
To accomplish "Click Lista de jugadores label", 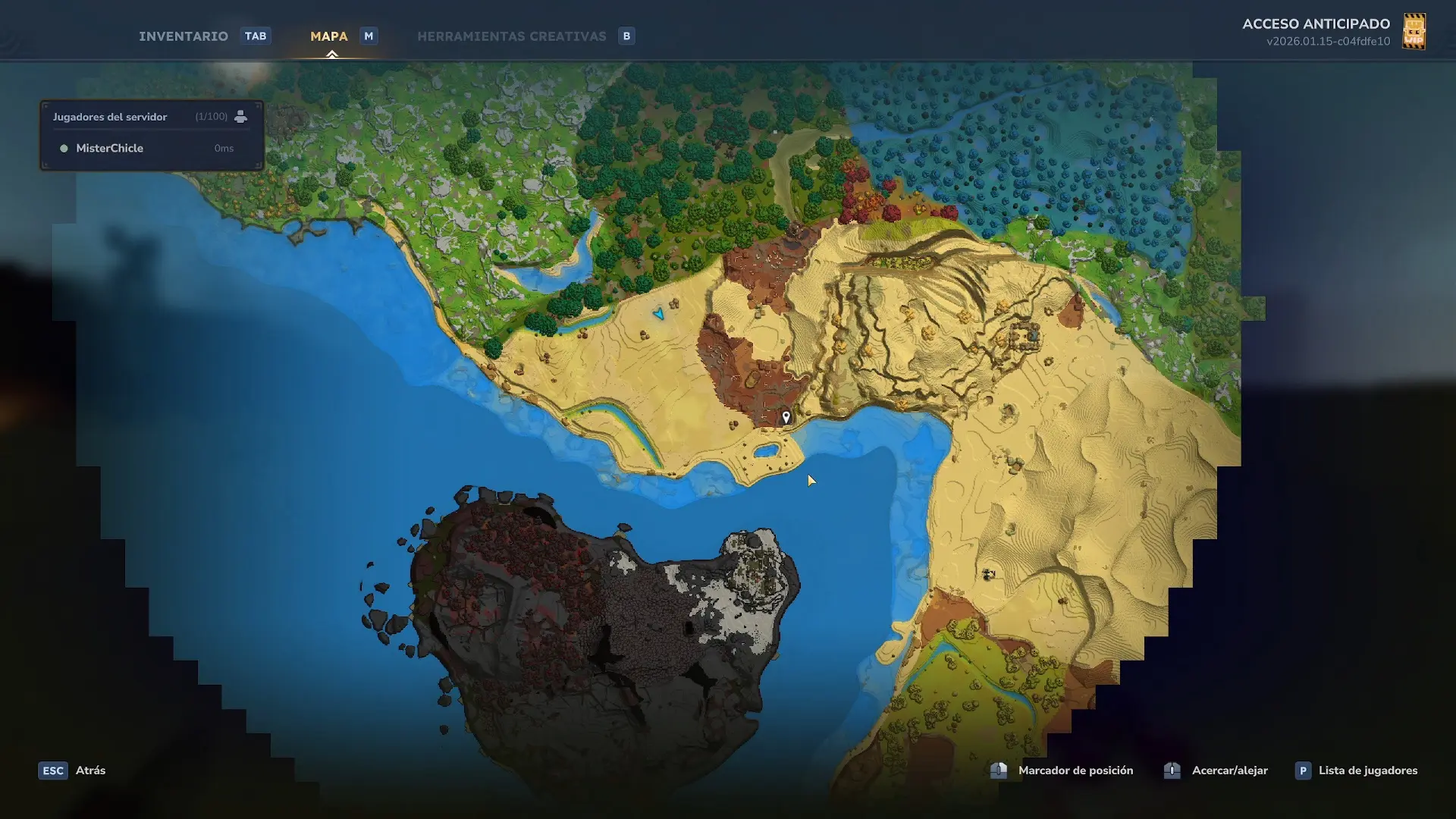I will click(x=1367, y=770).
